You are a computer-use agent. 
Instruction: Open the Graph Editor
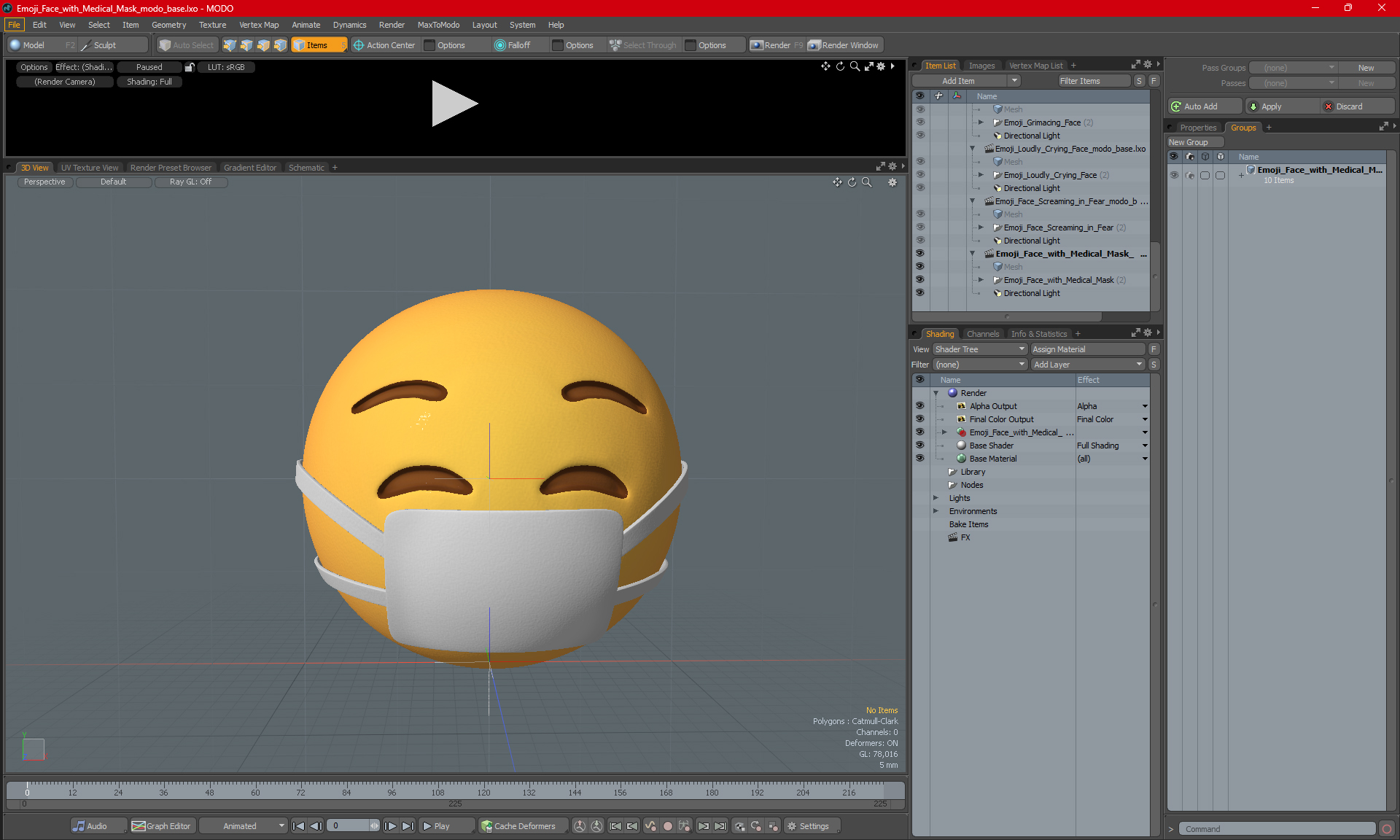(162, 826)
